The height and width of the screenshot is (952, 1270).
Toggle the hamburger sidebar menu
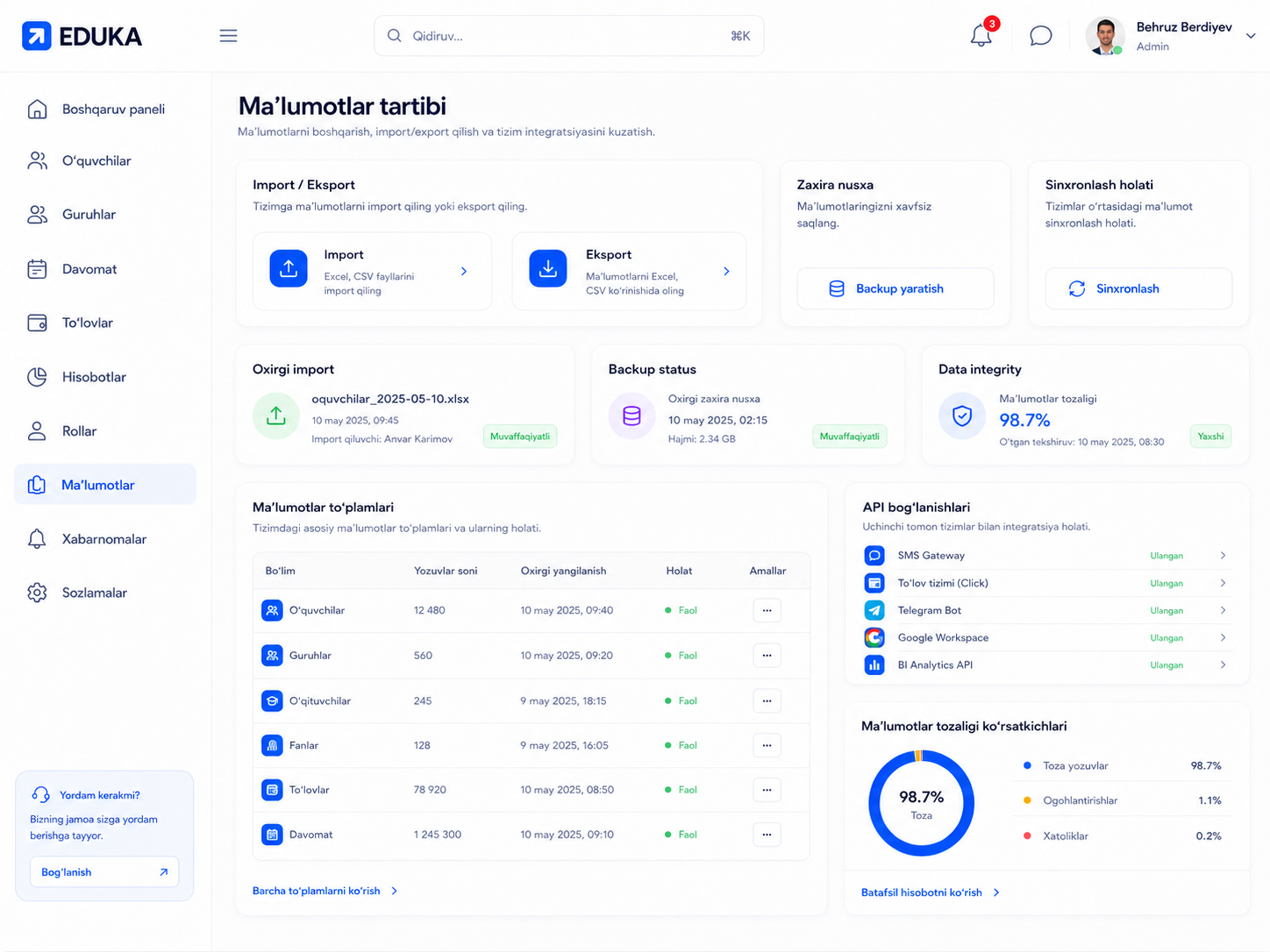pos(228,36)
